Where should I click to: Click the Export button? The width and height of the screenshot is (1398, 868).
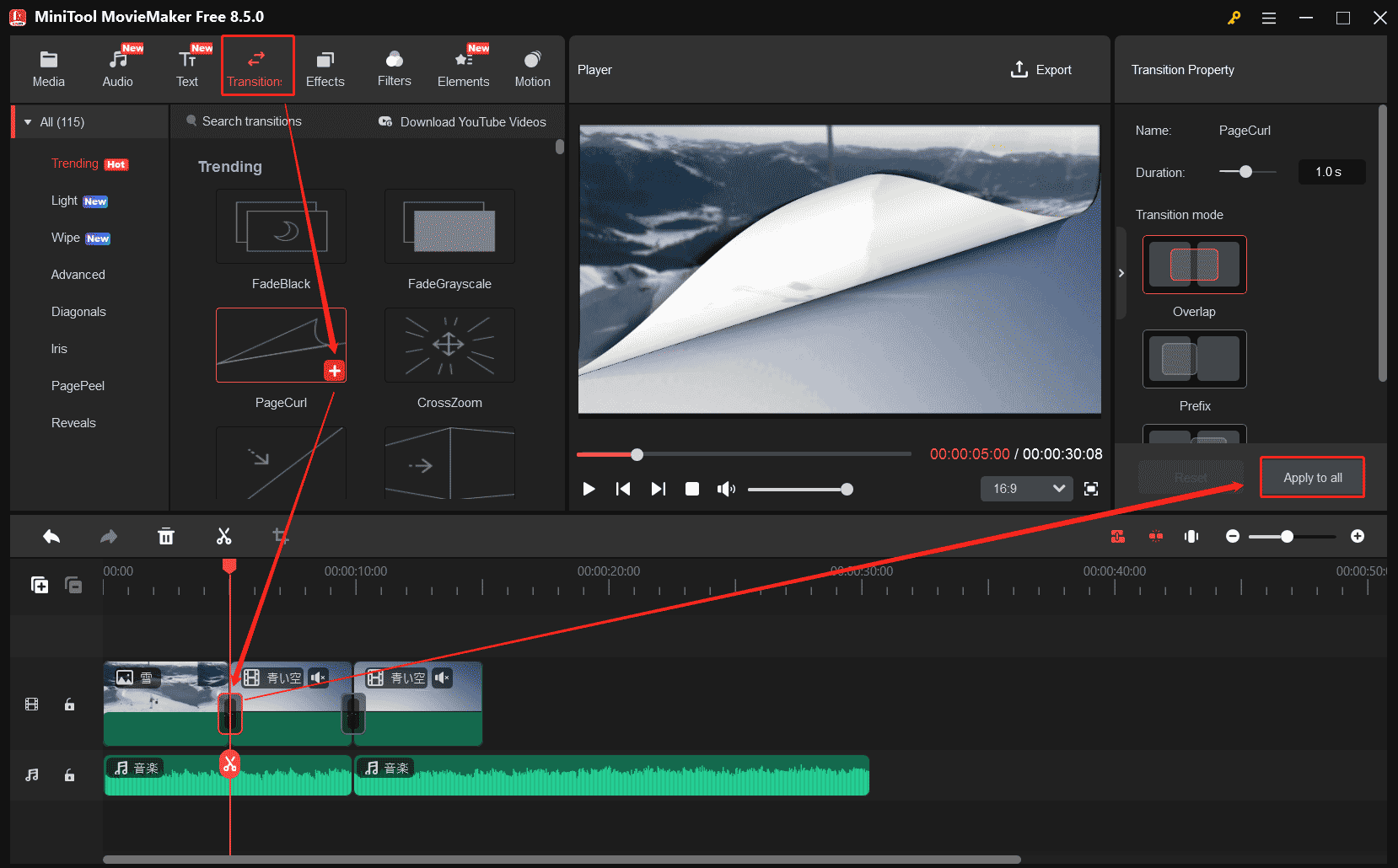click(x=1040, y=69)
